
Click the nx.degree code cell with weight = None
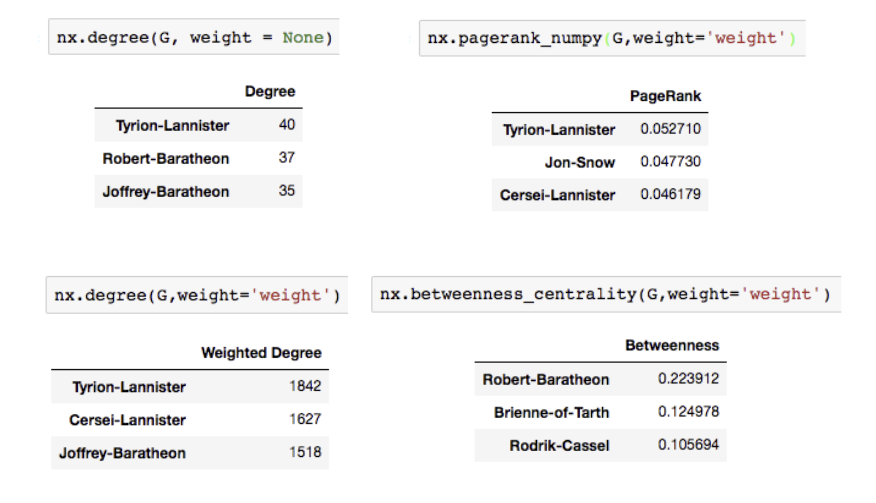point(190,38)
